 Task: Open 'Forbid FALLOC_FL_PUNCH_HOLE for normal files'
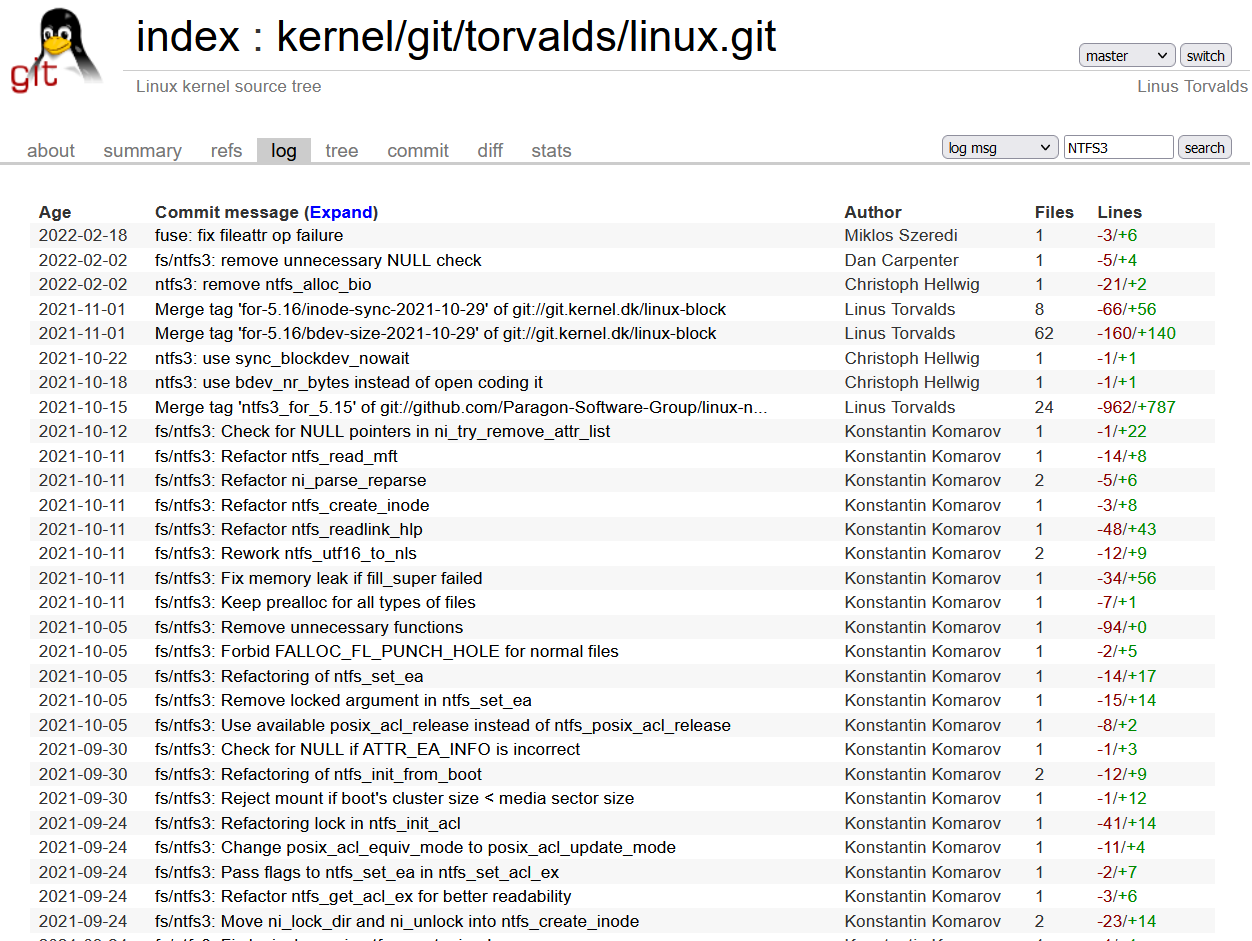tap(387, 652)
